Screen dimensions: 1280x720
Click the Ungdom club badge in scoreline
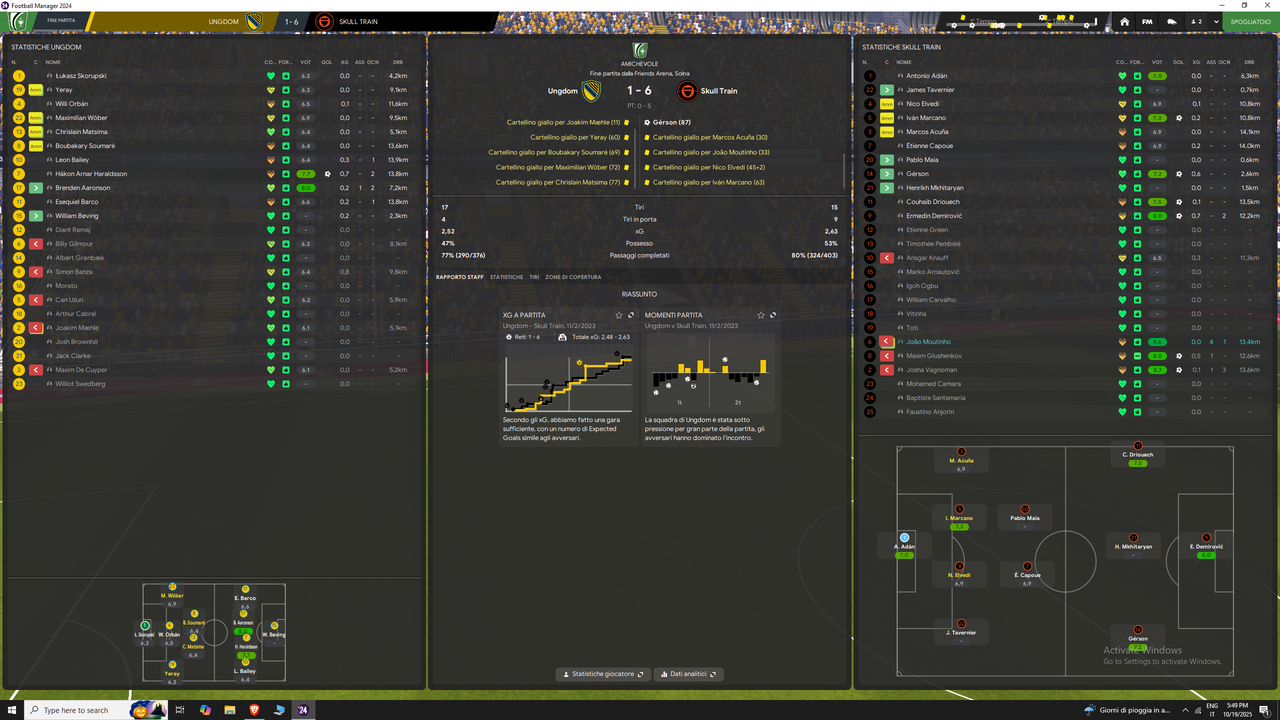(x=592, y=91)
